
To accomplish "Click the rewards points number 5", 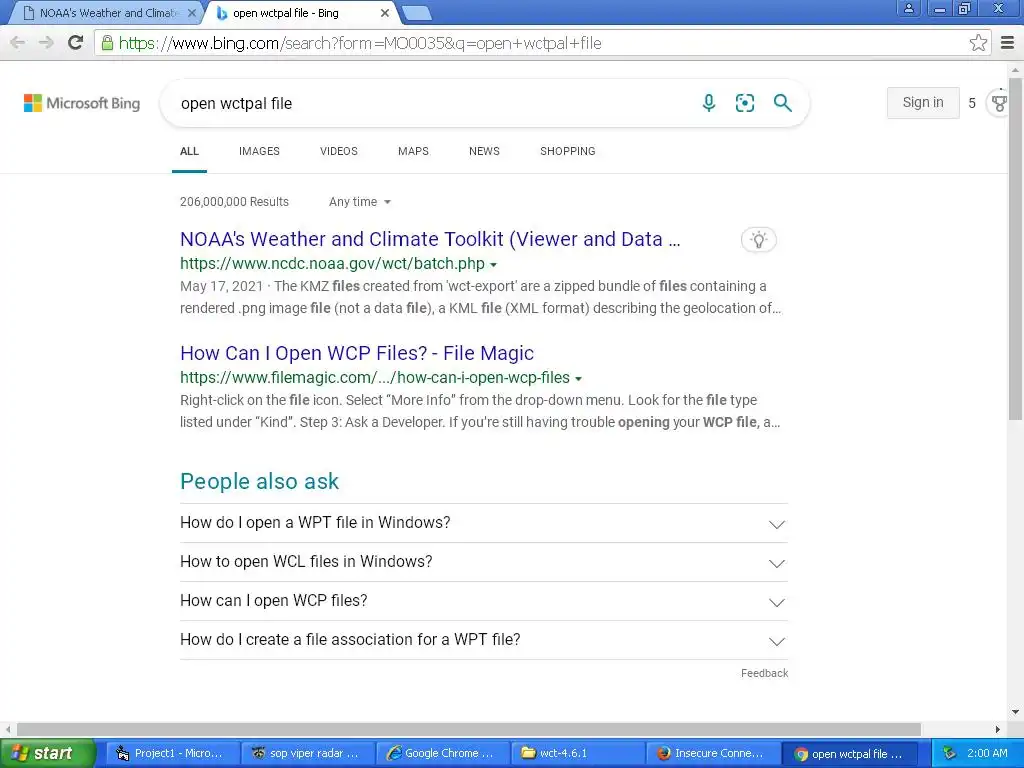I will (972, 103).
